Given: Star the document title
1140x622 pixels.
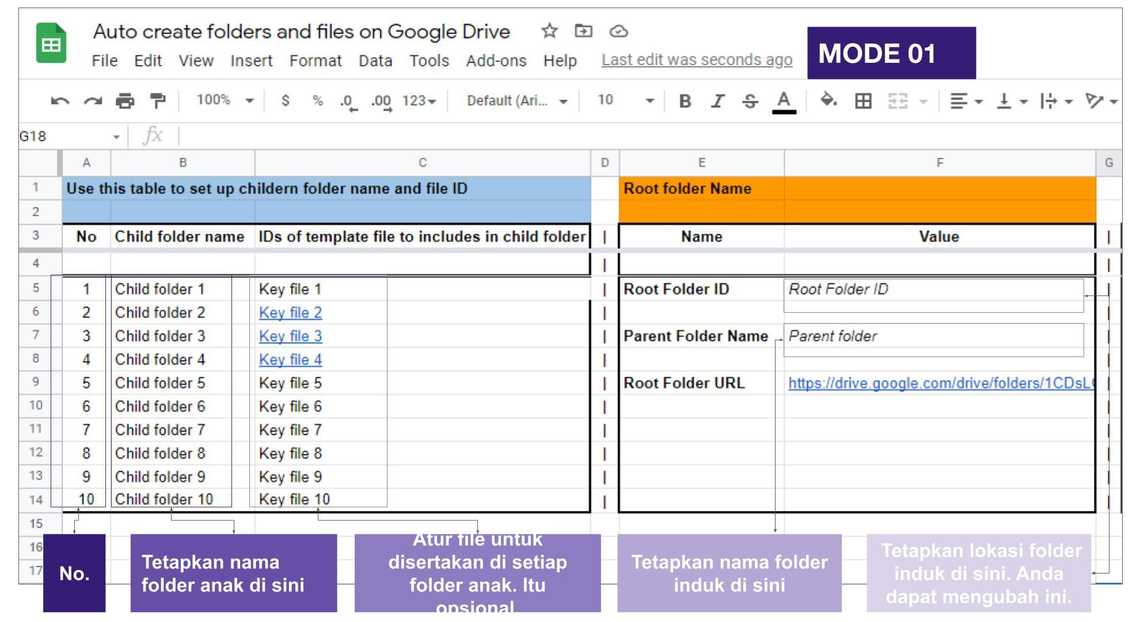Looking at the screenshot, I should click(x=550, y=31).
